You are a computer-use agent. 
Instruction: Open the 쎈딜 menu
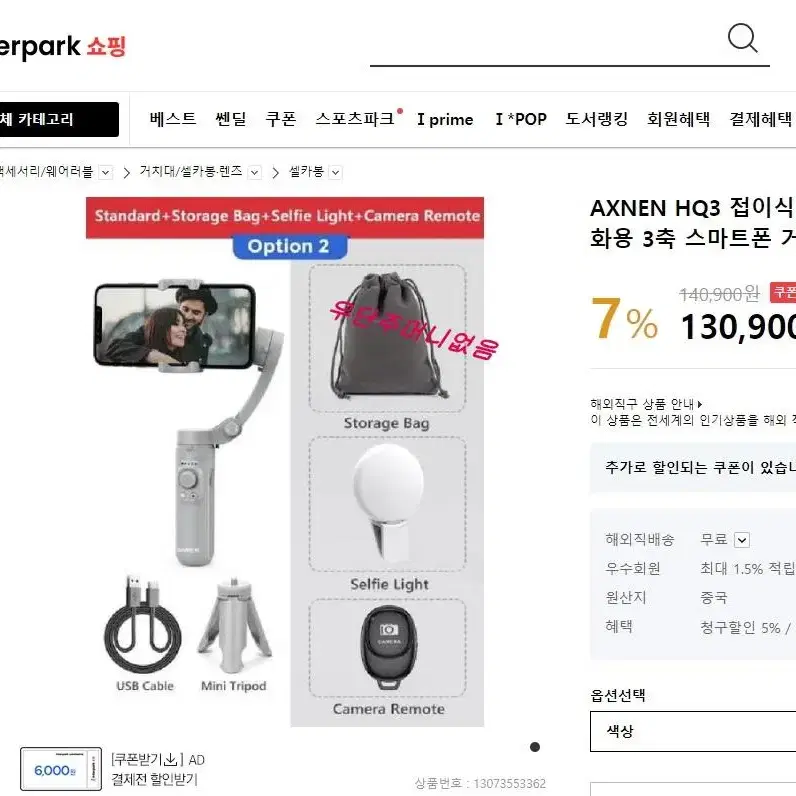[231, 119]
